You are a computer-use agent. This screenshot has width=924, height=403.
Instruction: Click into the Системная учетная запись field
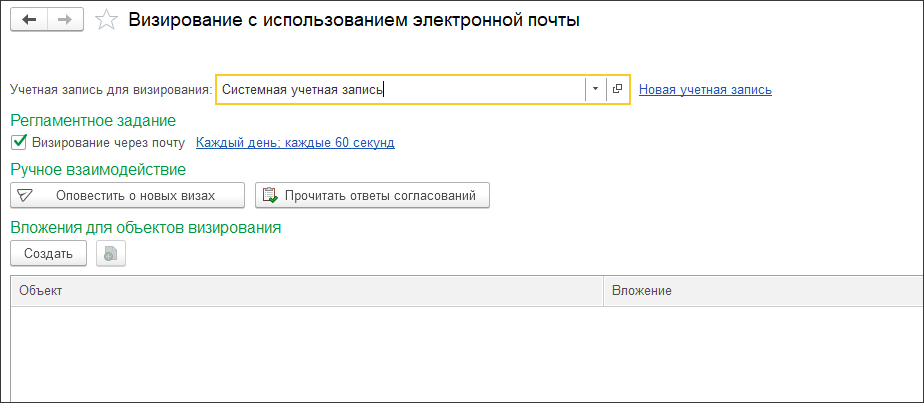400,89
